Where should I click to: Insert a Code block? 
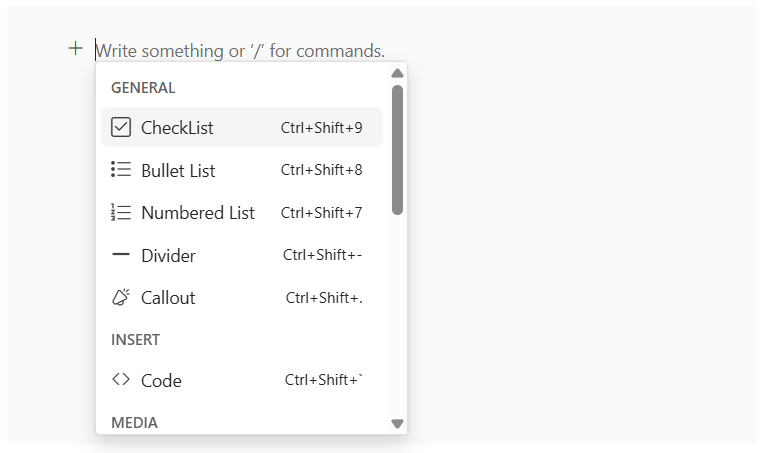tap(161, 381)
